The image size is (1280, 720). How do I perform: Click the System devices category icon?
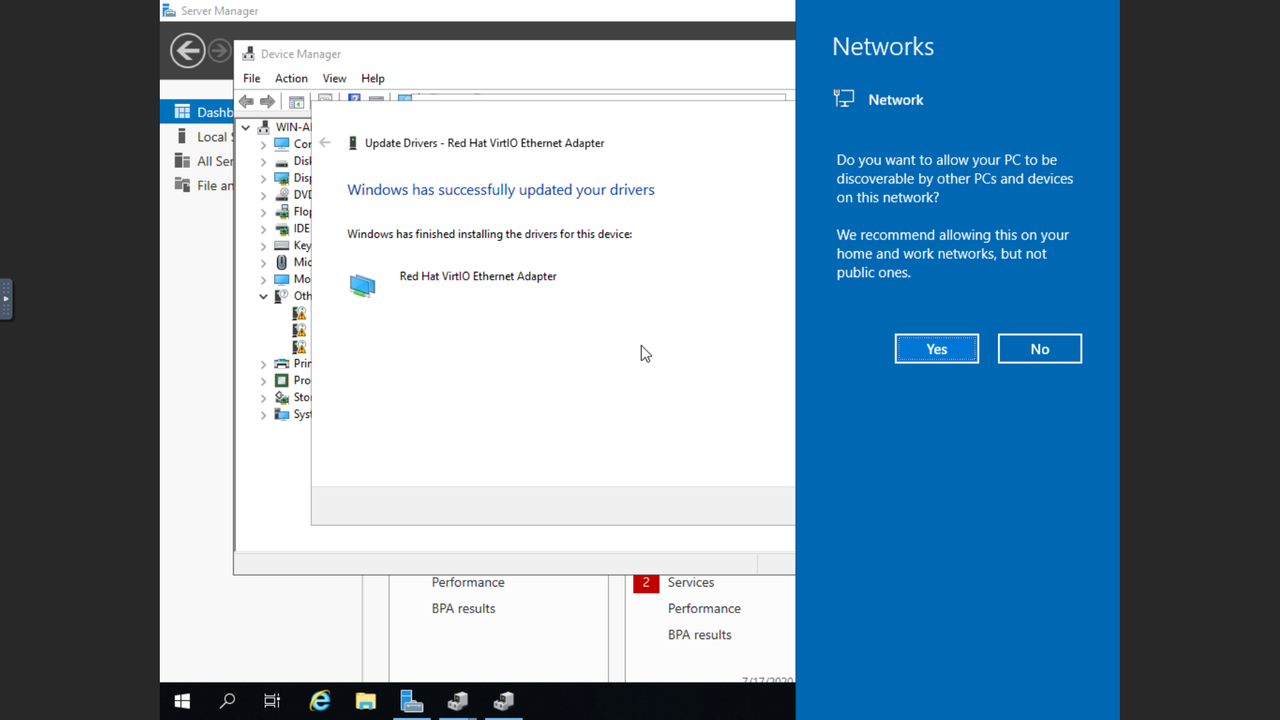click(282, 414)
